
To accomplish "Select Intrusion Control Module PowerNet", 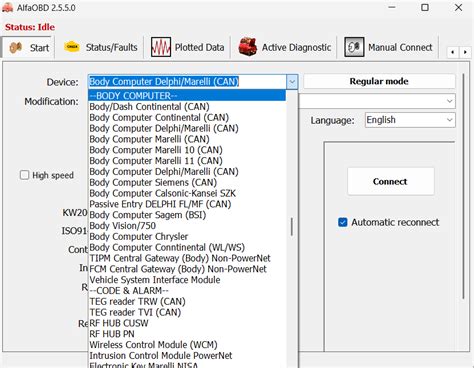I will click(x=187, y=355).
